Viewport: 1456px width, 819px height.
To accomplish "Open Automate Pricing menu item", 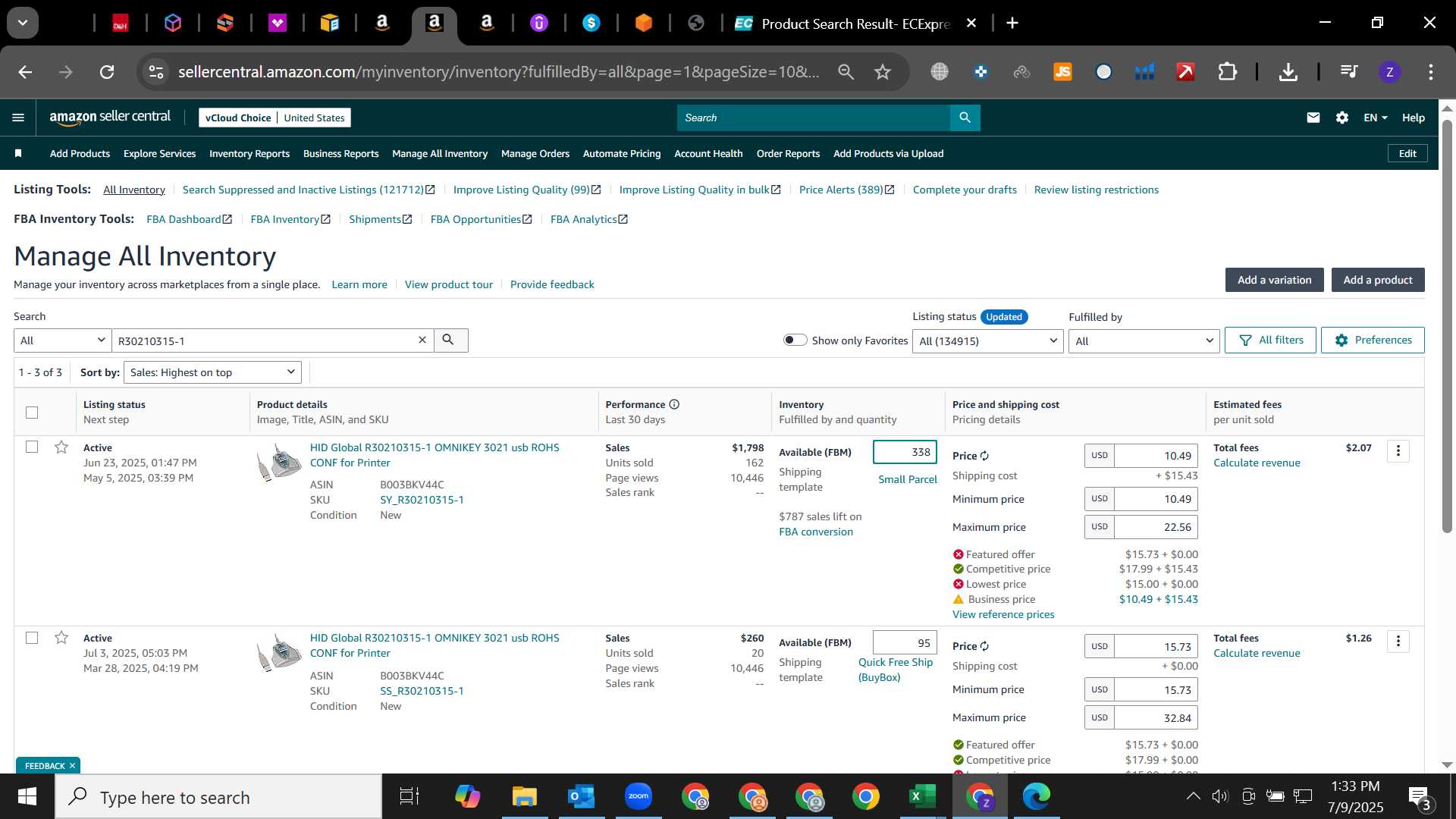I will point(622,153).
